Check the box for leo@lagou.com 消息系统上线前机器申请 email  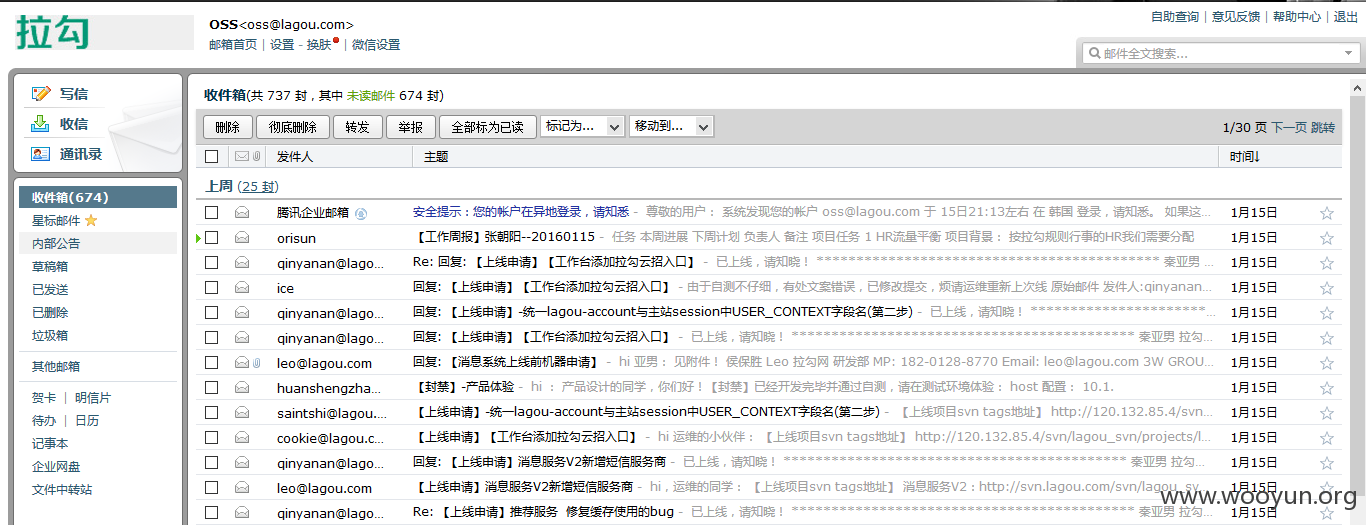point(211,362)
